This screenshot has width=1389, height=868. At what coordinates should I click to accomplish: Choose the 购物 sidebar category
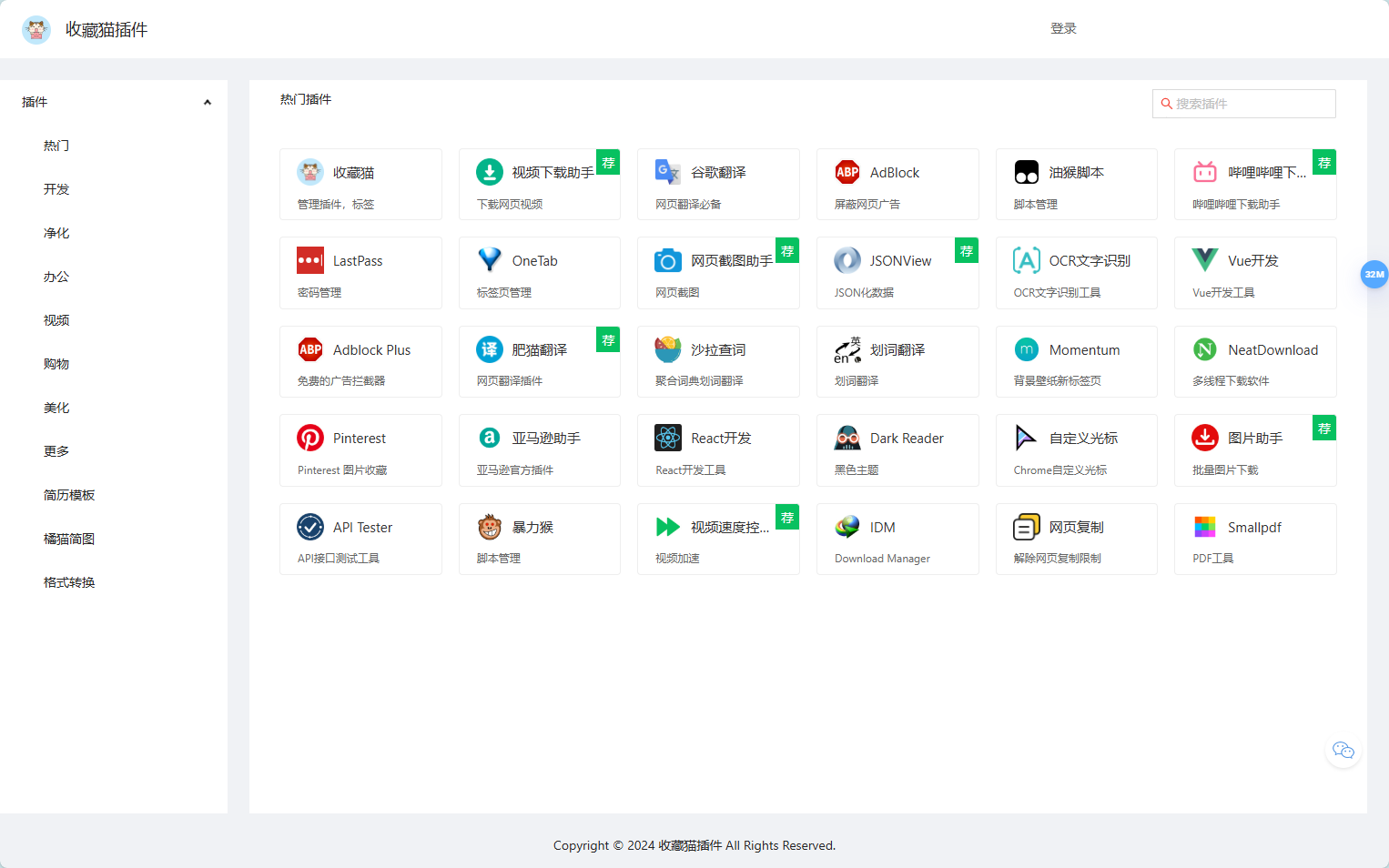tap(56, 364)
